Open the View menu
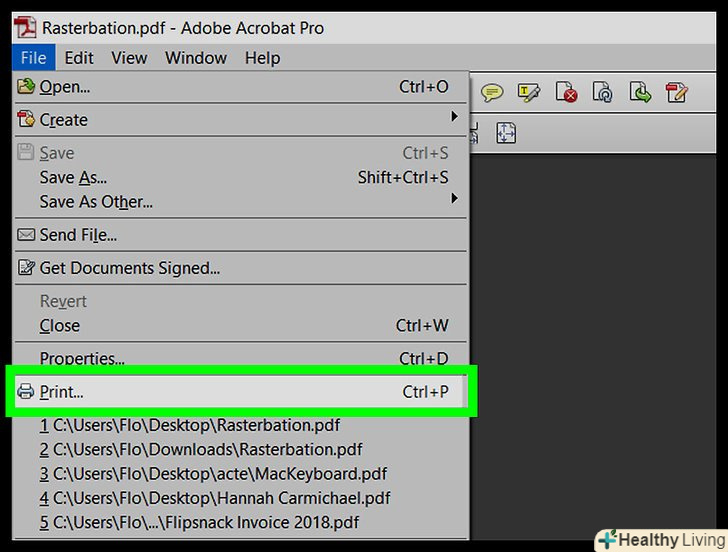This screenshot has height=552, width=728. pyautogui.click(x=129, y=58)
